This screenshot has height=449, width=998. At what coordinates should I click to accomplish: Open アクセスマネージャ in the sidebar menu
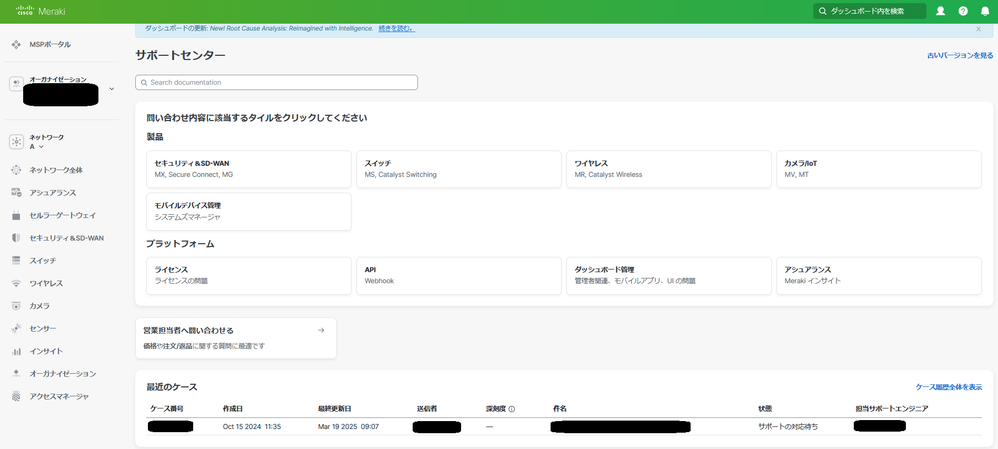[59, 397]
